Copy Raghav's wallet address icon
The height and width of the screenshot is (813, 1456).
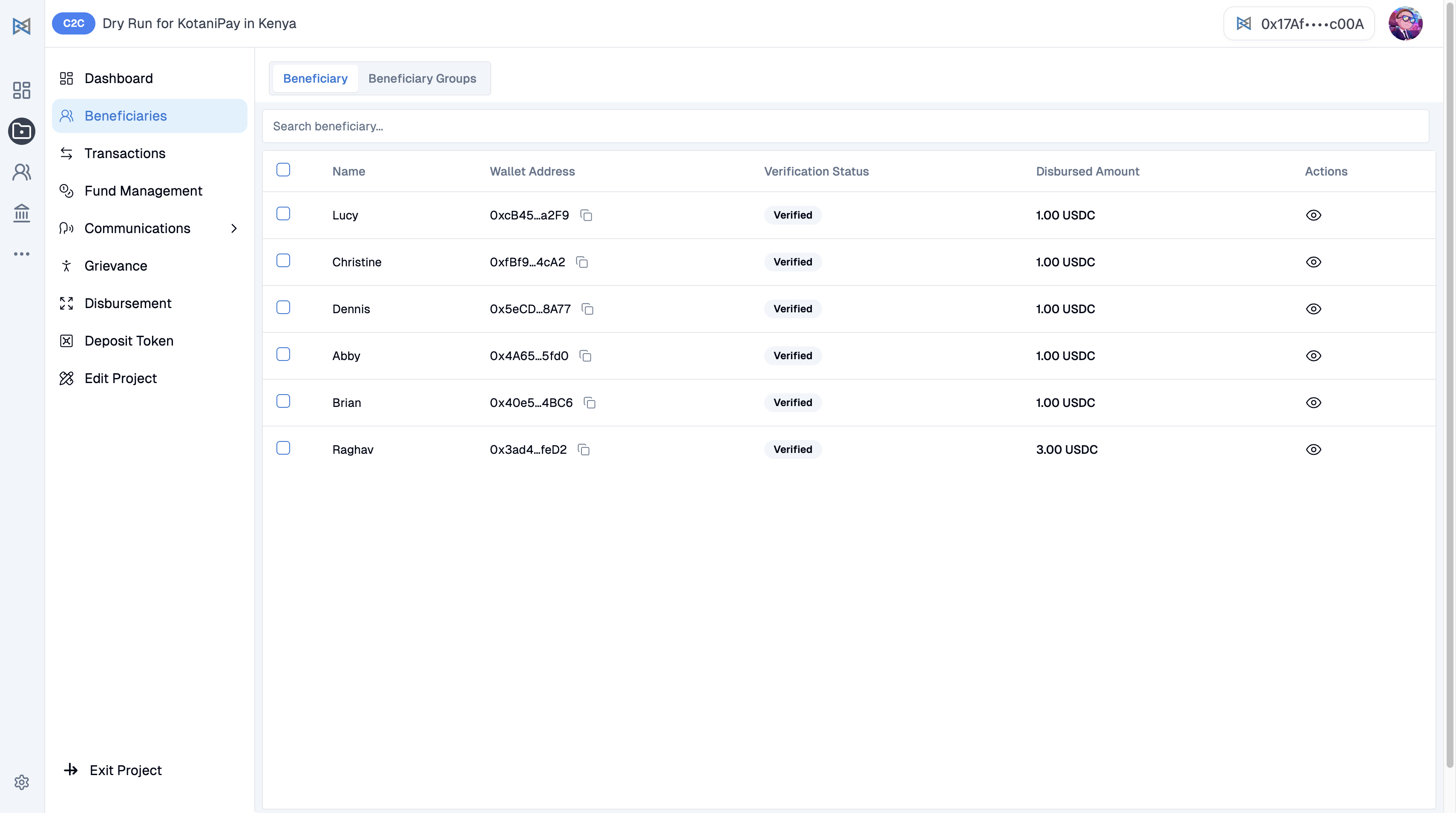coord(584,450)
